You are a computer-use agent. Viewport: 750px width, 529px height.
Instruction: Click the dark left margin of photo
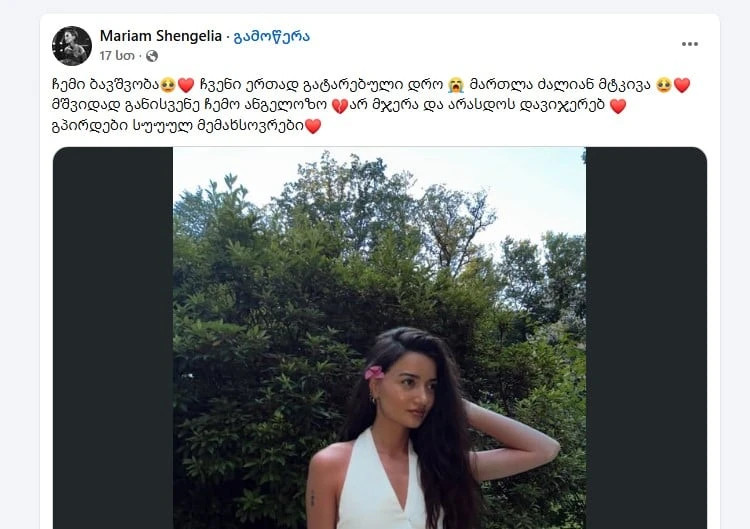113,338
